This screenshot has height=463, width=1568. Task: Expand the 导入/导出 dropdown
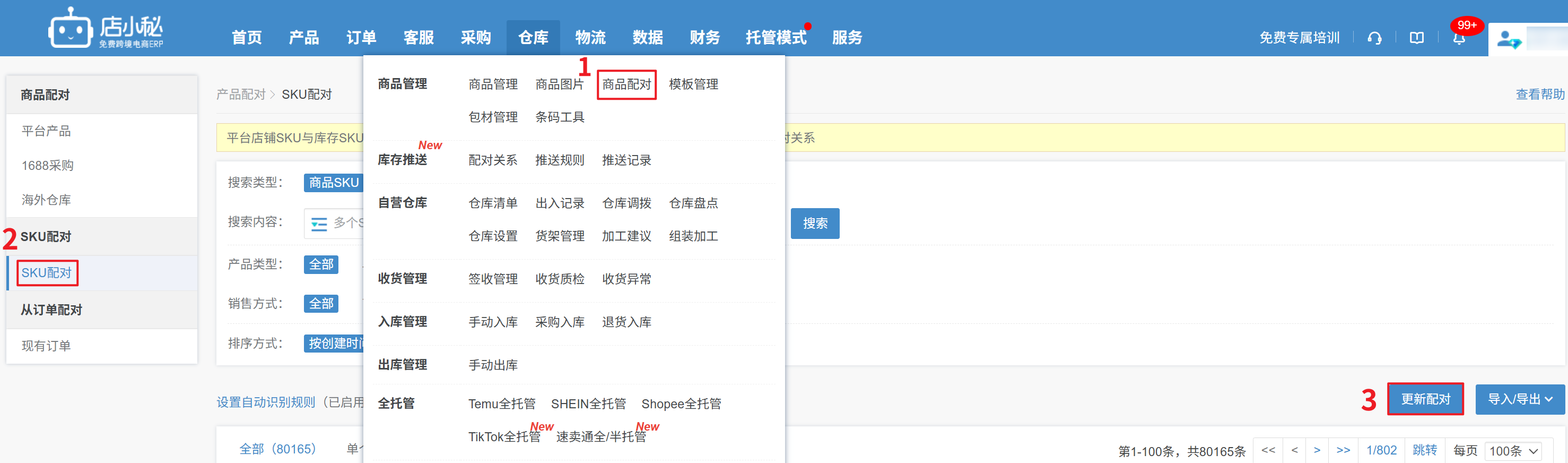pyautogui.click(x=1519, y=399)
